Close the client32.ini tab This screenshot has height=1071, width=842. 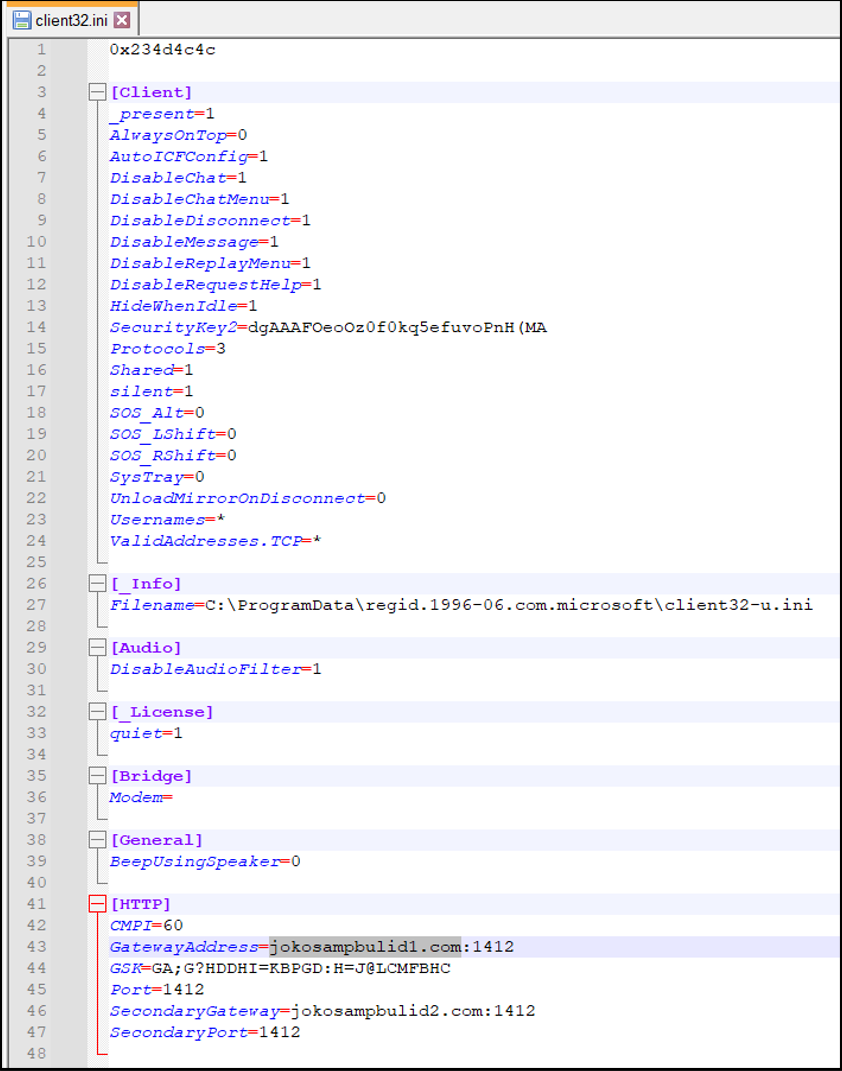[121, 20]
